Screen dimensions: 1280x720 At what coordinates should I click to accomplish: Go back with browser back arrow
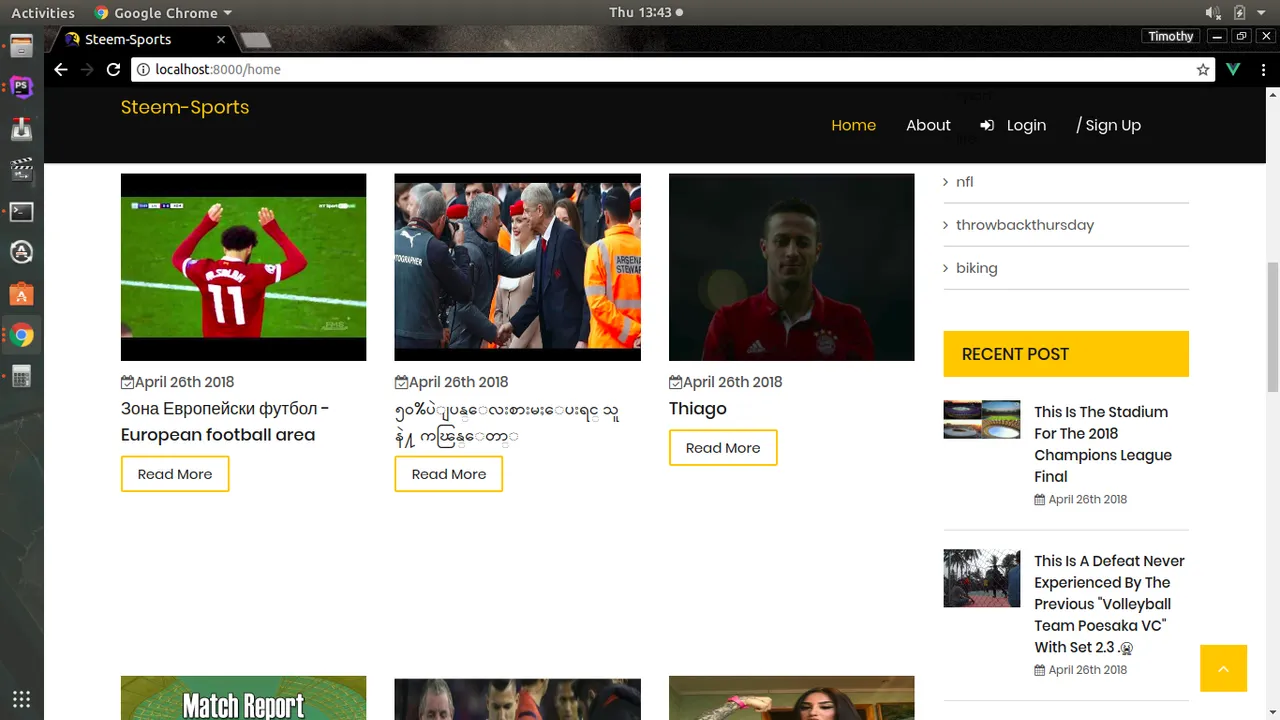(x=61, y=69)
